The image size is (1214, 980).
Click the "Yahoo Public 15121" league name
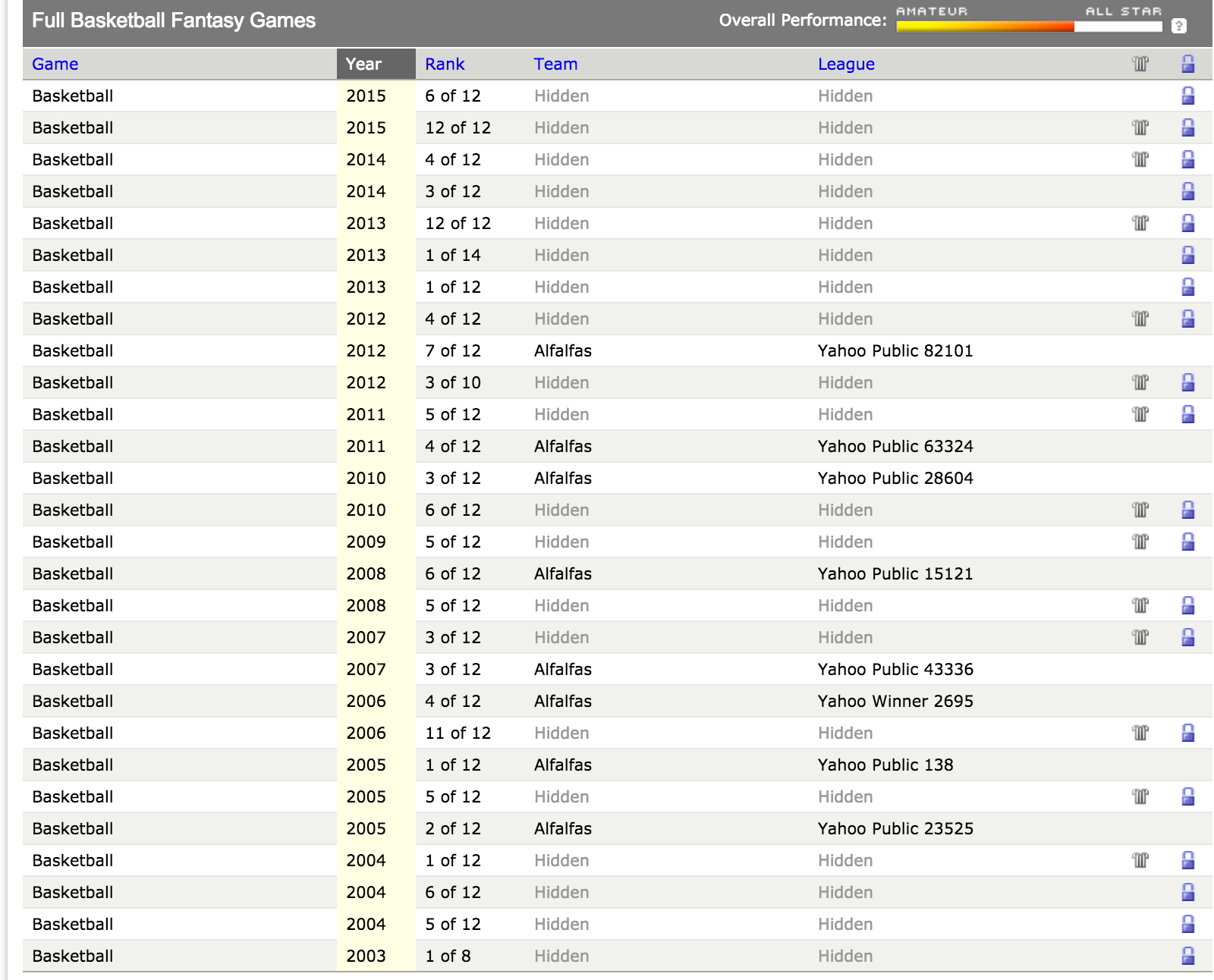point(895,573)
